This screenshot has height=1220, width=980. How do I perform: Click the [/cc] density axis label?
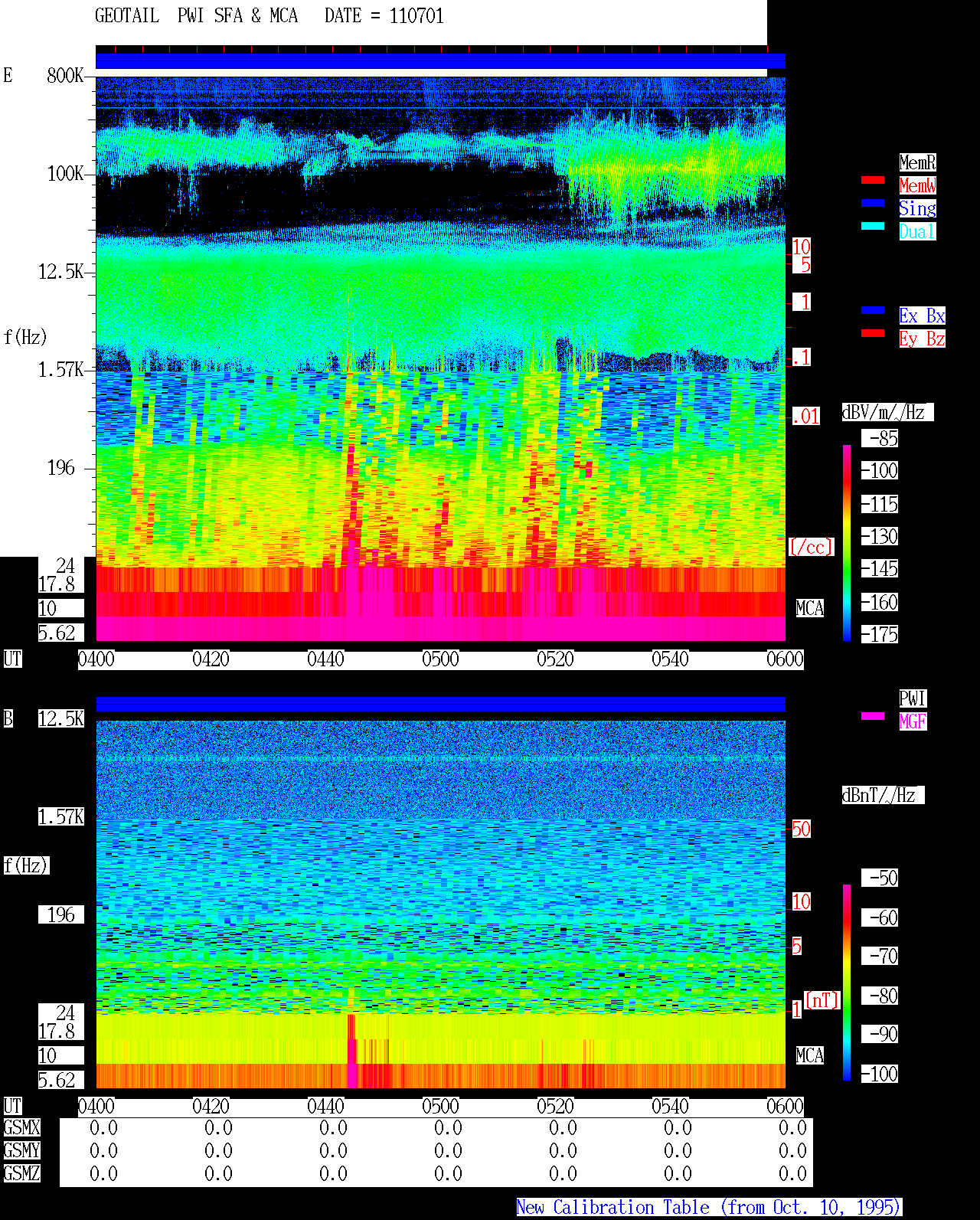tap(811, 548)
